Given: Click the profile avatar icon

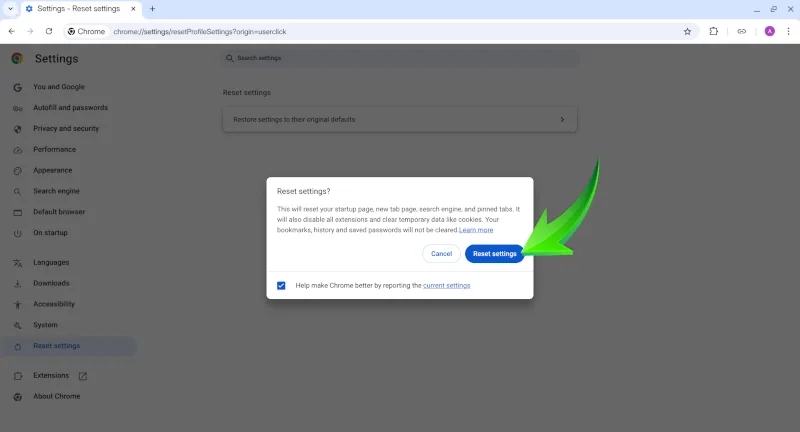Looking at the screenshot, I should click(x=769, y=31).
